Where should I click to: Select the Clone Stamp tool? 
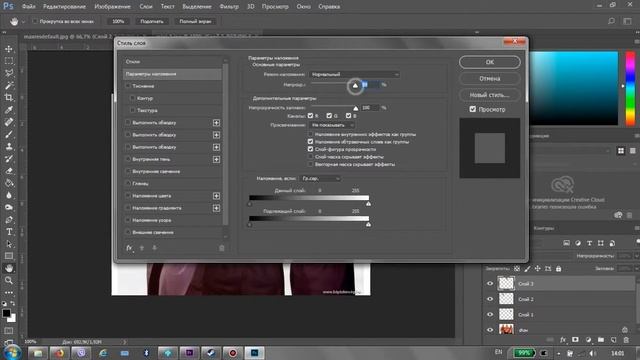pos(9,147)
